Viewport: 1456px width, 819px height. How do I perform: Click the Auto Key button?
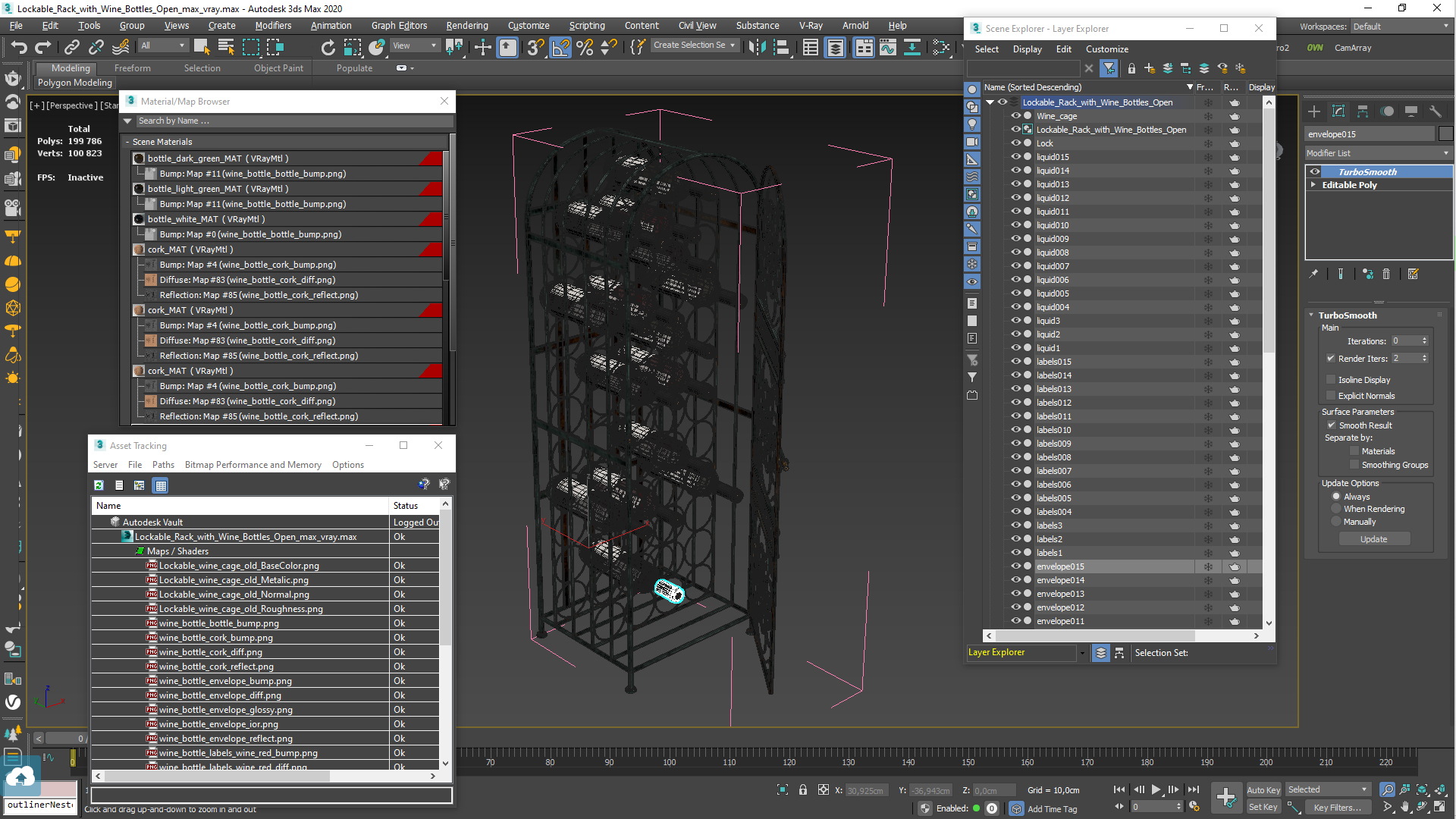pos(1263,789)
